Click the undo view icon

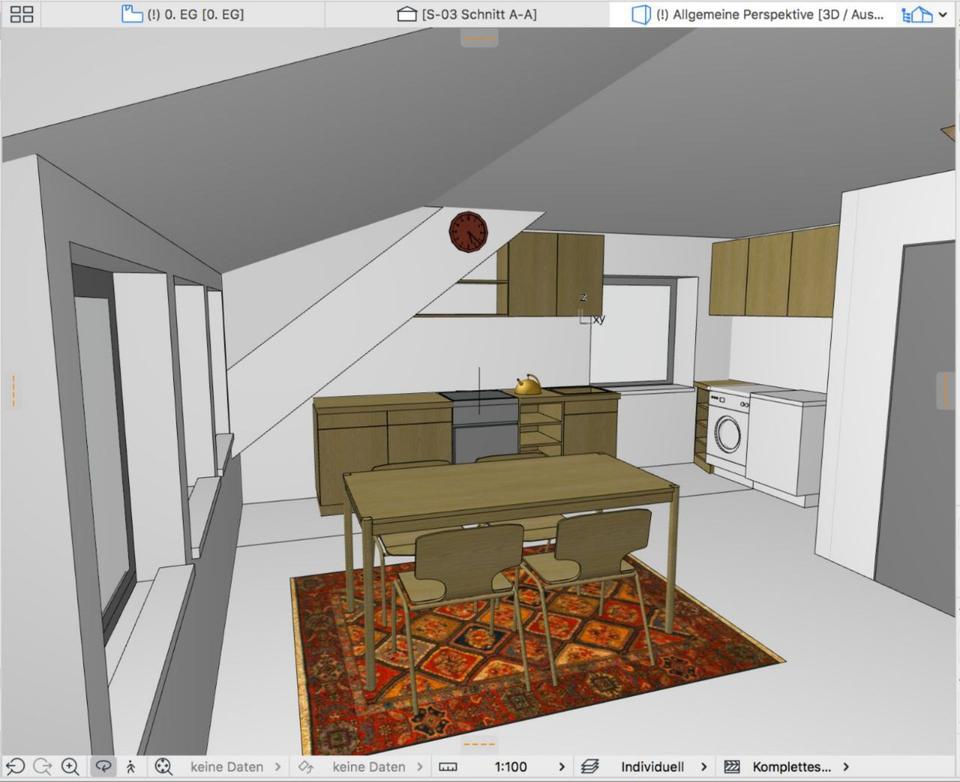click(15, 767)
